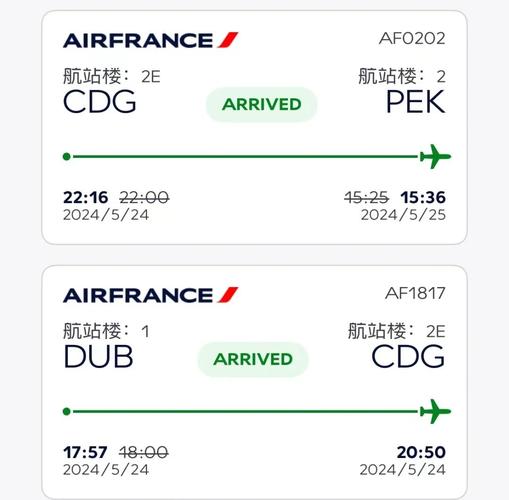This screenshot has width=509, height=500.
Task: Click the actual arrival time 15:36
Action: point(423,197)
